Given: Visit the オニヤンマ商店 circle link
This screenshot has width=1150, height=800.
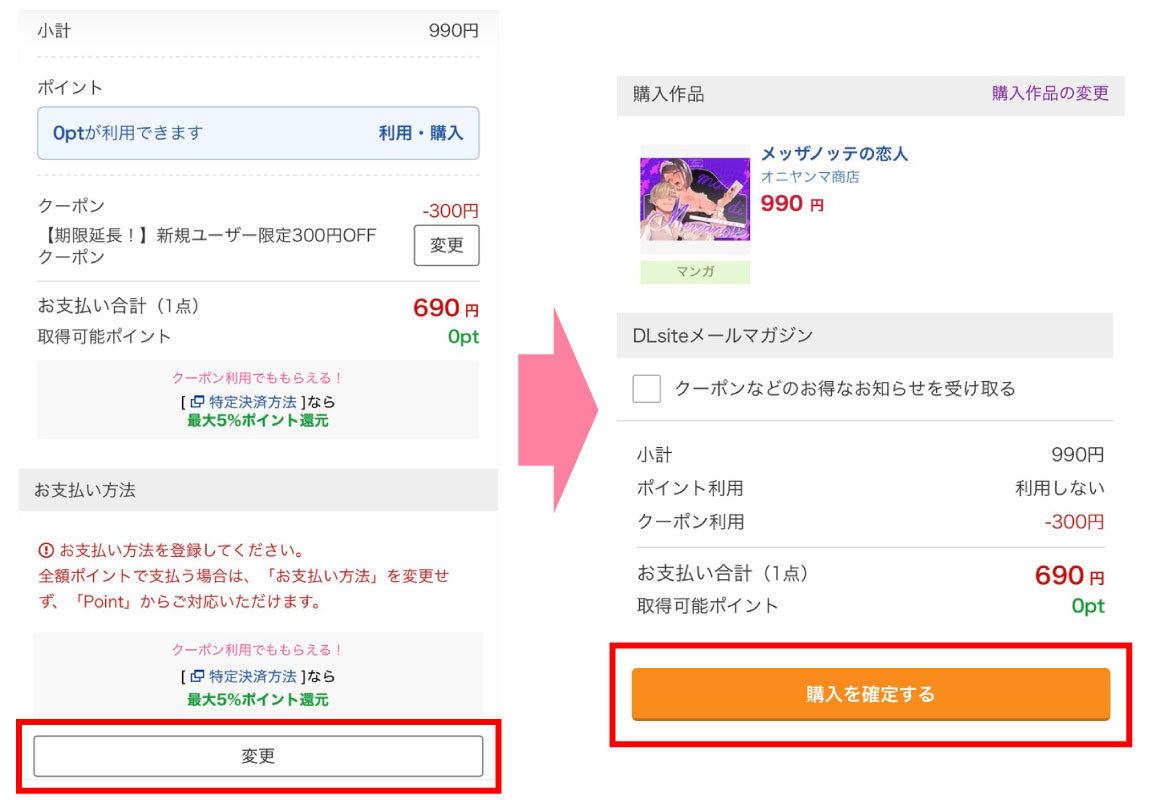Looking at the screenshot, I should tap(810, 177).
